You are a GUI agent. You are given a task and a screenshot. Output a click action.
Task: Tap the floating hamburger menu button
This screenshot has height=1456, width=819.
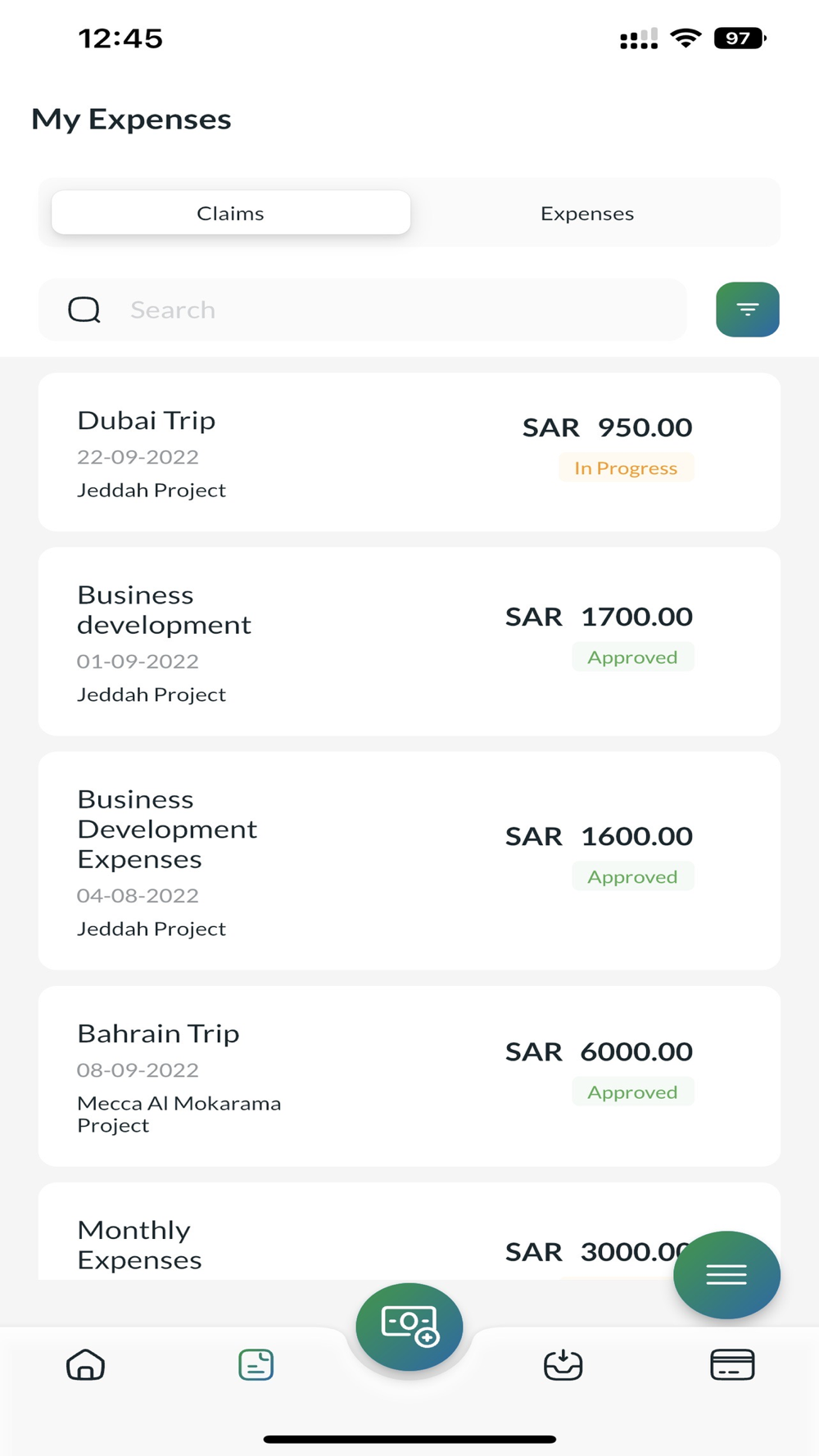pyautogui.click(x=726, y=1274)
